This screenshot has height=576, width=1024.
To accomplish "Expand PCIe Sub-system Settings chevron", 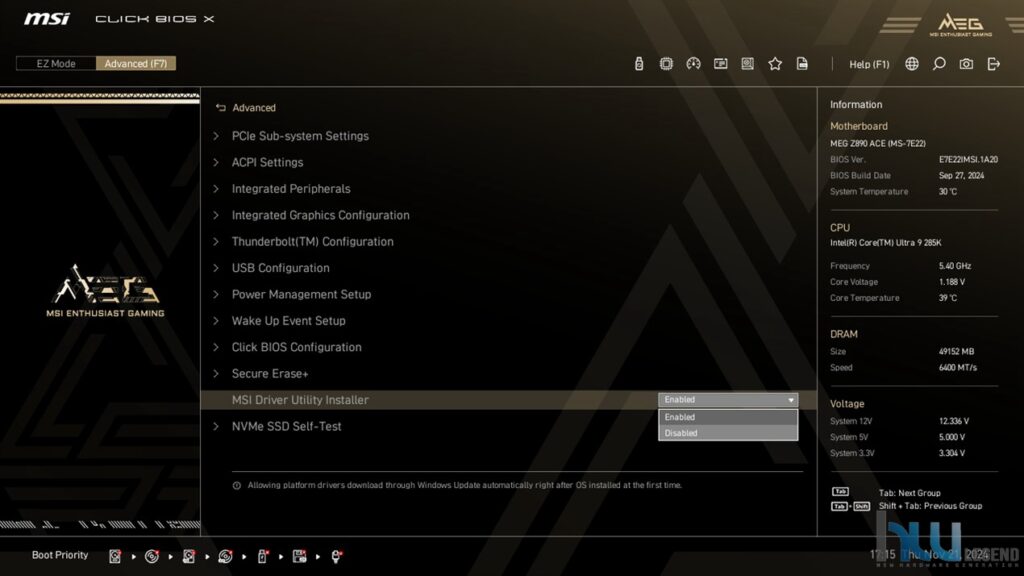I will [216, 136].
